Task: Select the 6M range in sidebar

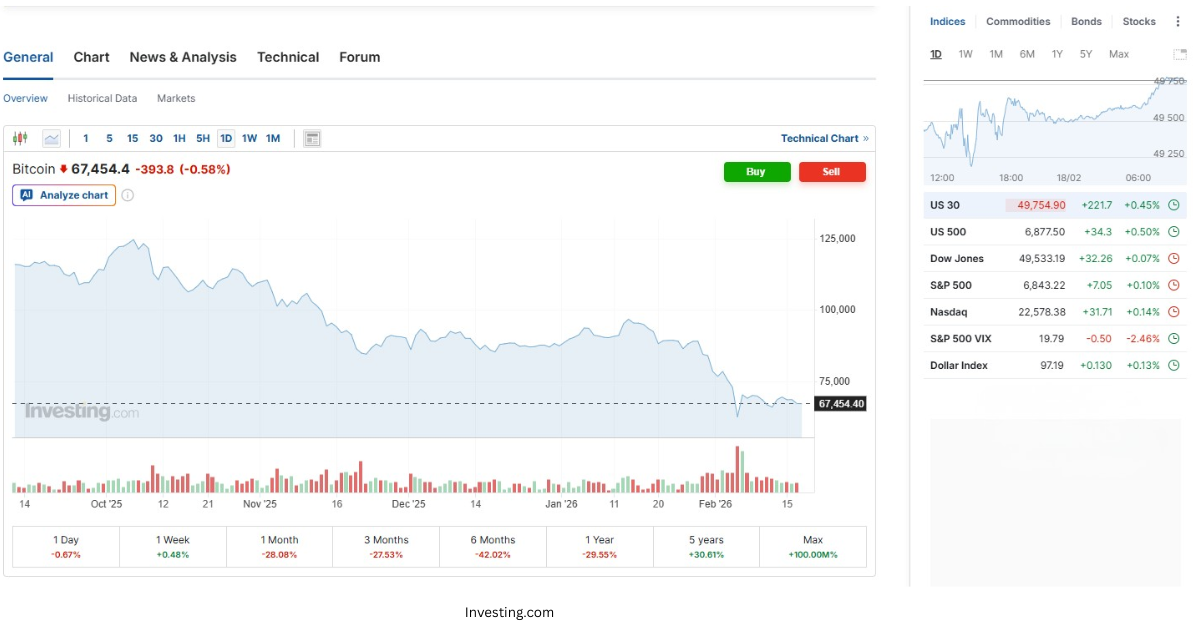Action: coord(1026,54)
